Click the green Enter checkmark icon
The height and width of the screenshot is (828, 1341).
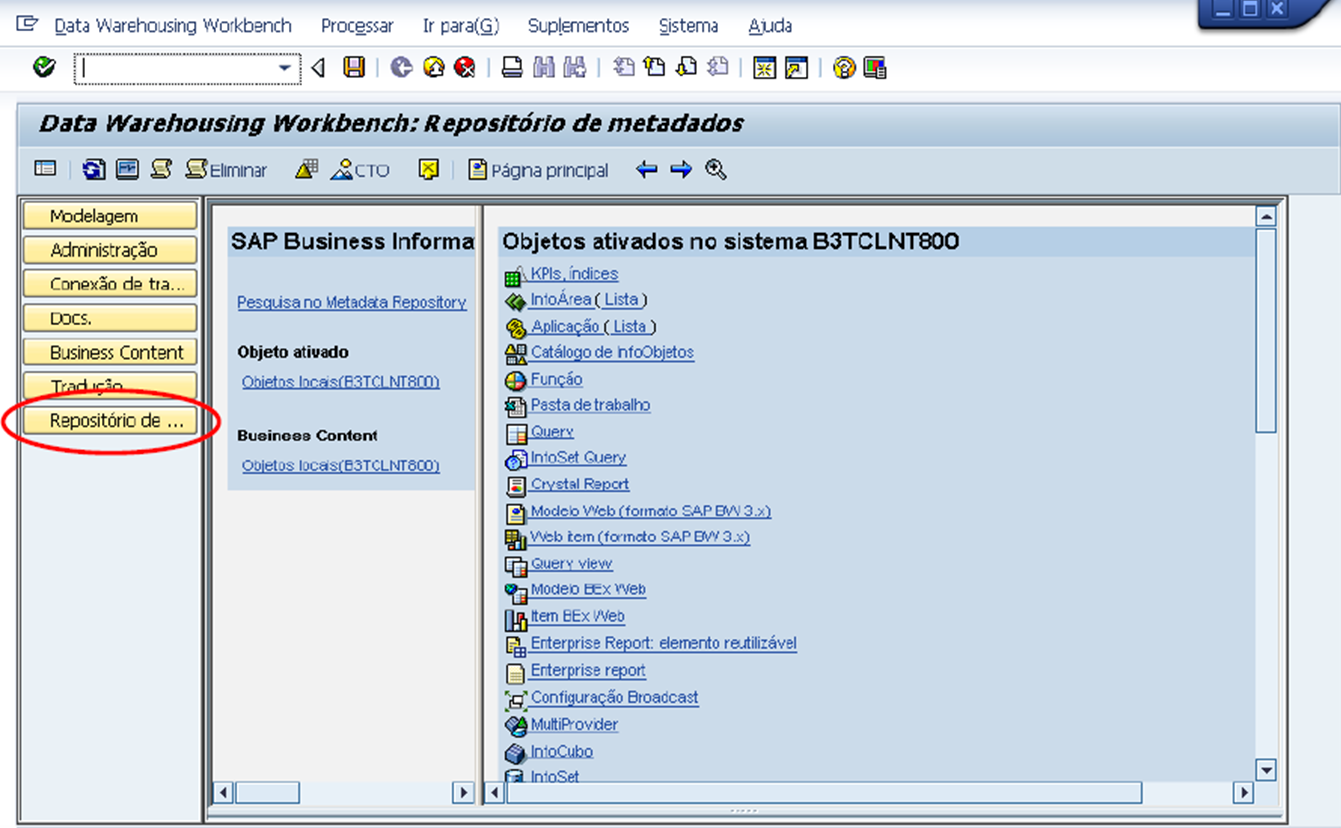[44, 67]
